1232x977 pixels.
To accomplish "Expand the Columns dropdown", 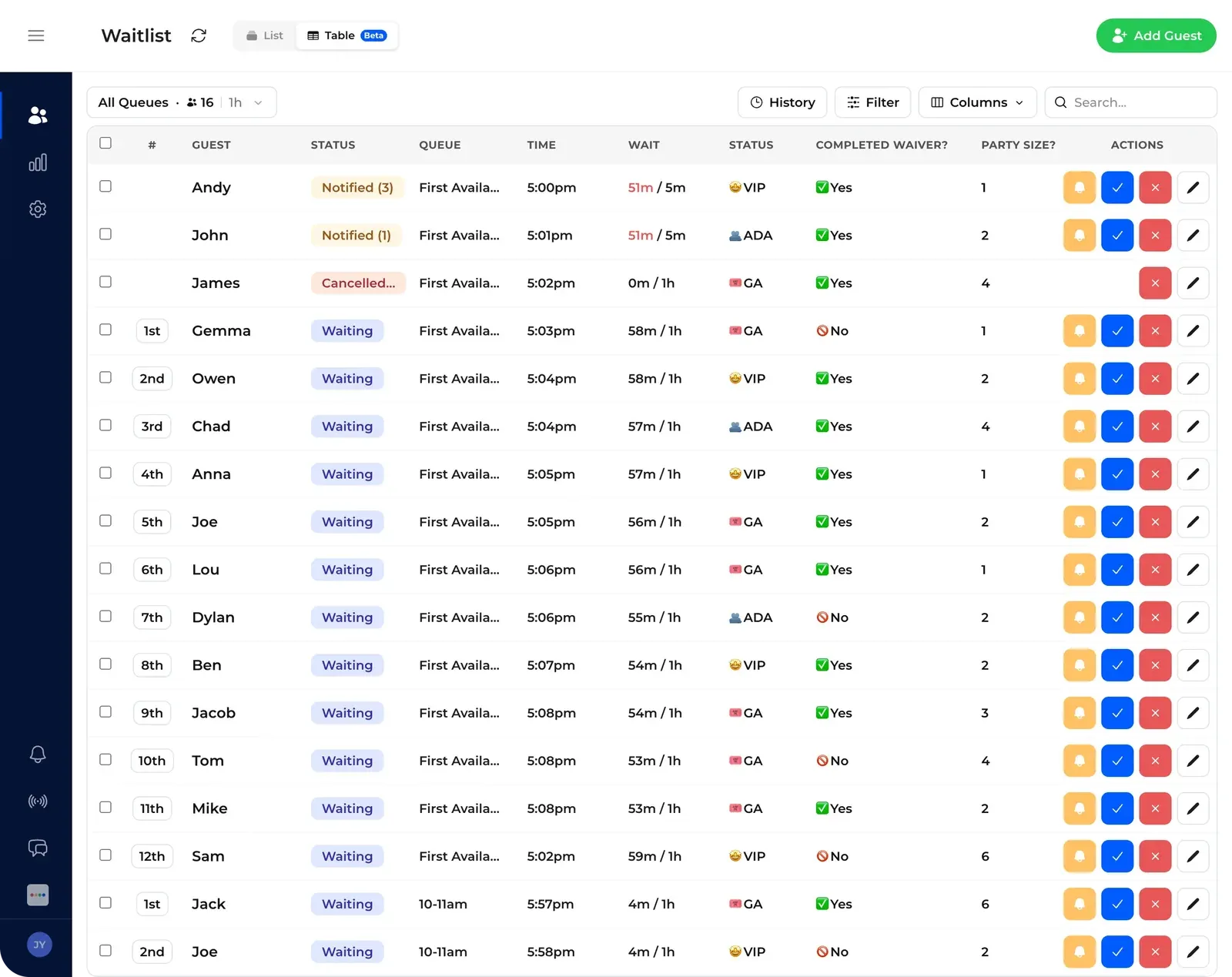I will [x=977, y=102].
